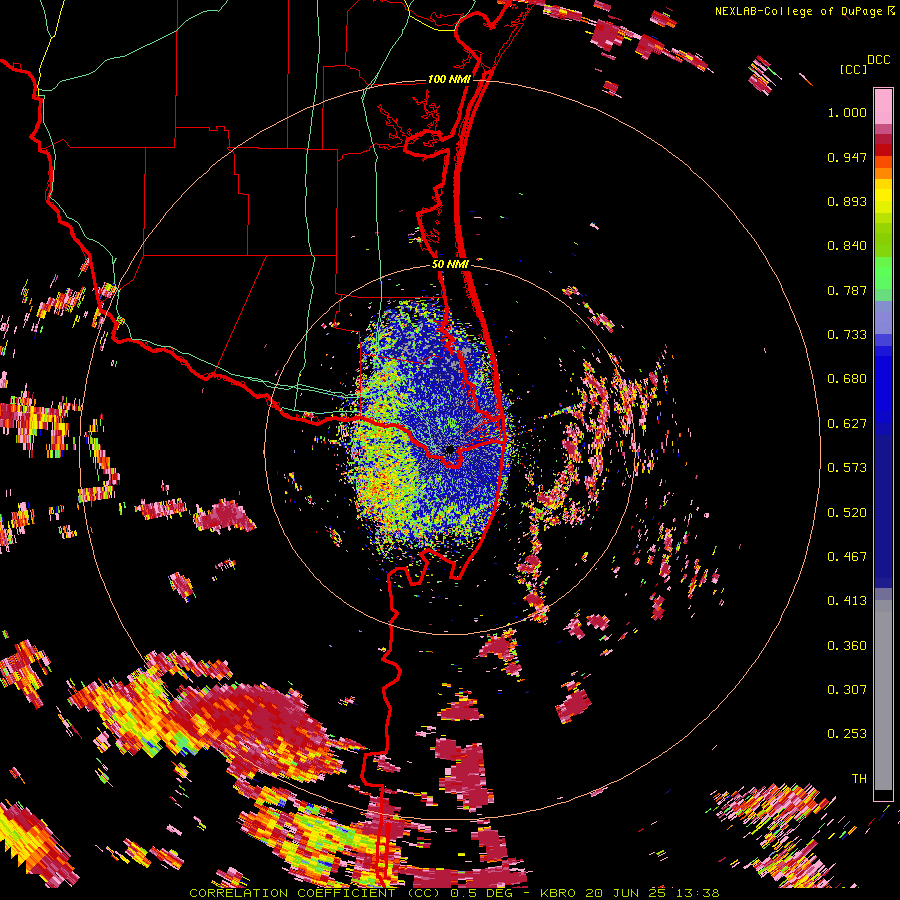The image size is (900, 900).
Task: Click the pink top segment of color scale
Action: [x=883, y=106]
